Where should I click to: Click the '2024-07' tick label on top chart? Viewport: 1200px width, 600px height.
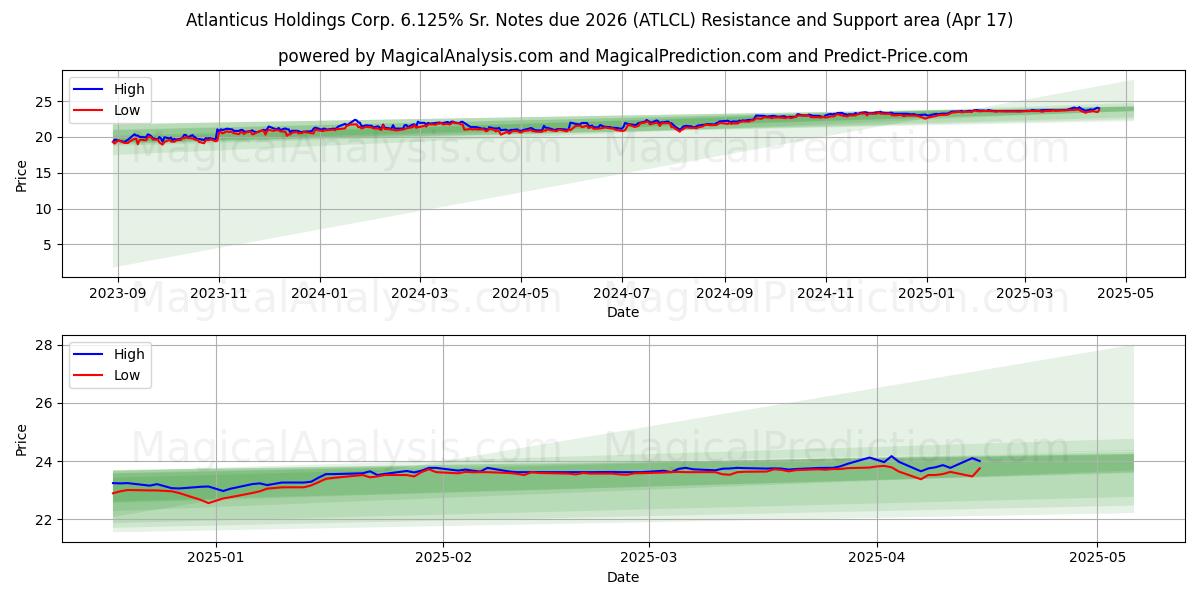(x=621, y=294)
